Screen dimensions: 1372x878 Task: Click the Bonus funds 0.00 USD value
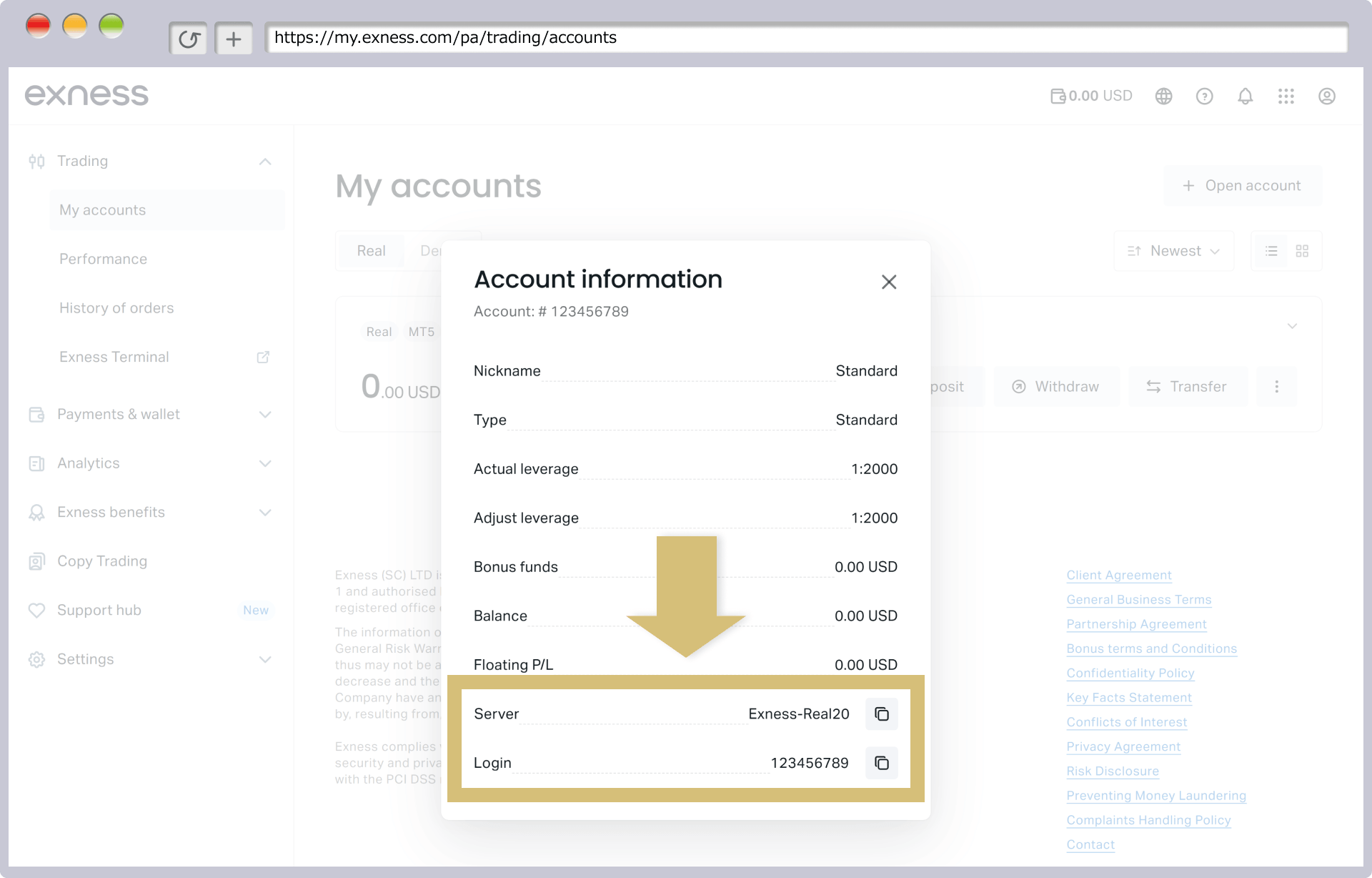866,567
